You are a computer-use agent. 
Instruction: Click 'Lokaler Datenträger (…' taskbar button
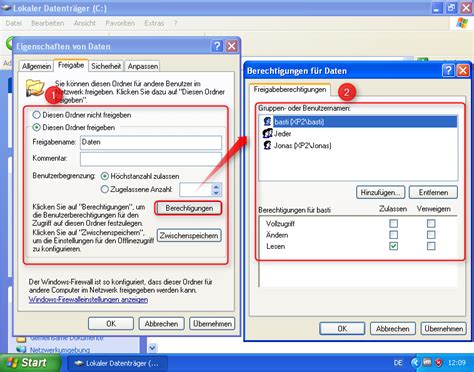click(x=117, y=363)
